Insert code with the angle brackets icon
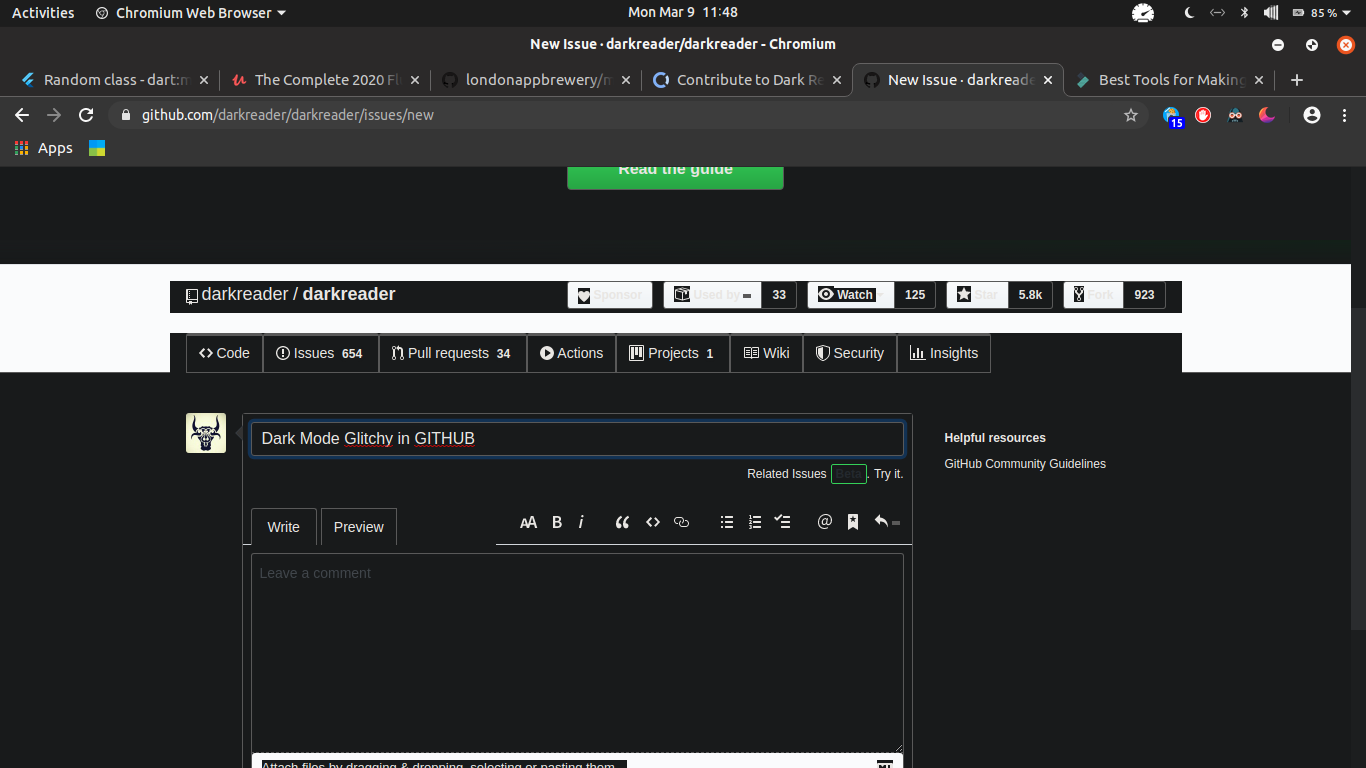The width and height of the screenshot is (1366, 768). click(x=653, y=522)
